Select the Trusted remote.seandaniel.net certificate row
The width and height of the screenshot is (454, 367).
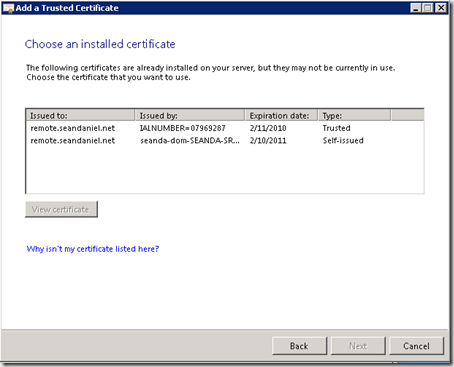pyautogui.click(x=225, y=128)
